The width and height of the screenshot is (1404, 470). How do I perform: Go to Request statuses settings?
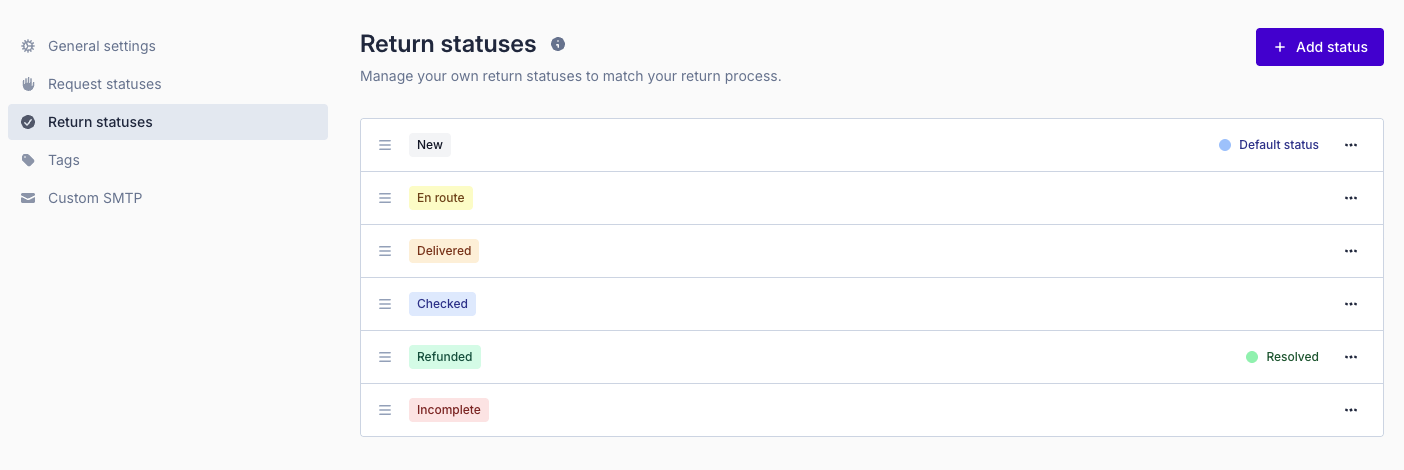coord(104,84)
